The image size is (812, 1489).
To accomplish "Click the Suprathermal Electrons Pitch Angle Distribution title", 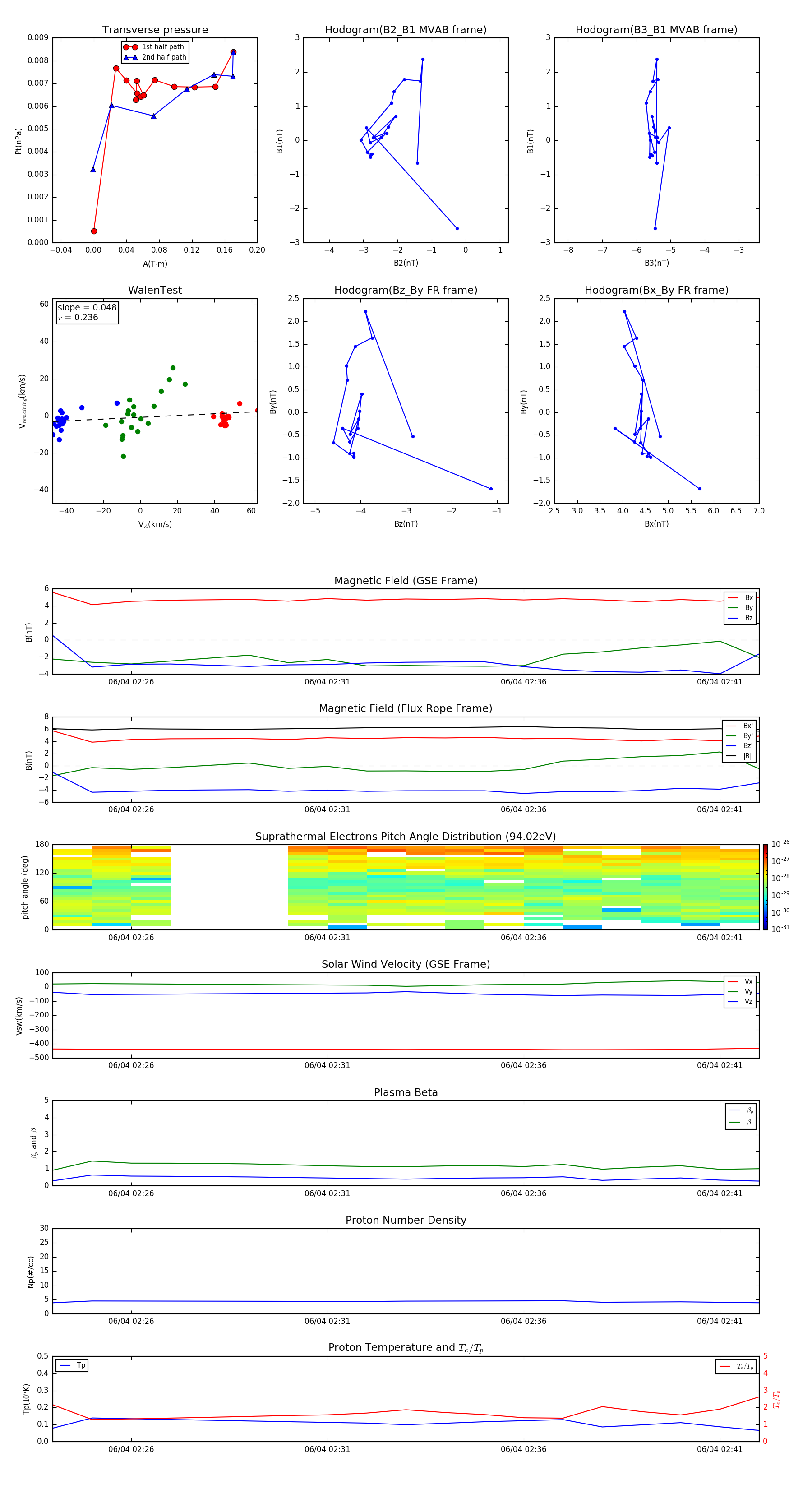I will tap(405, 837).
